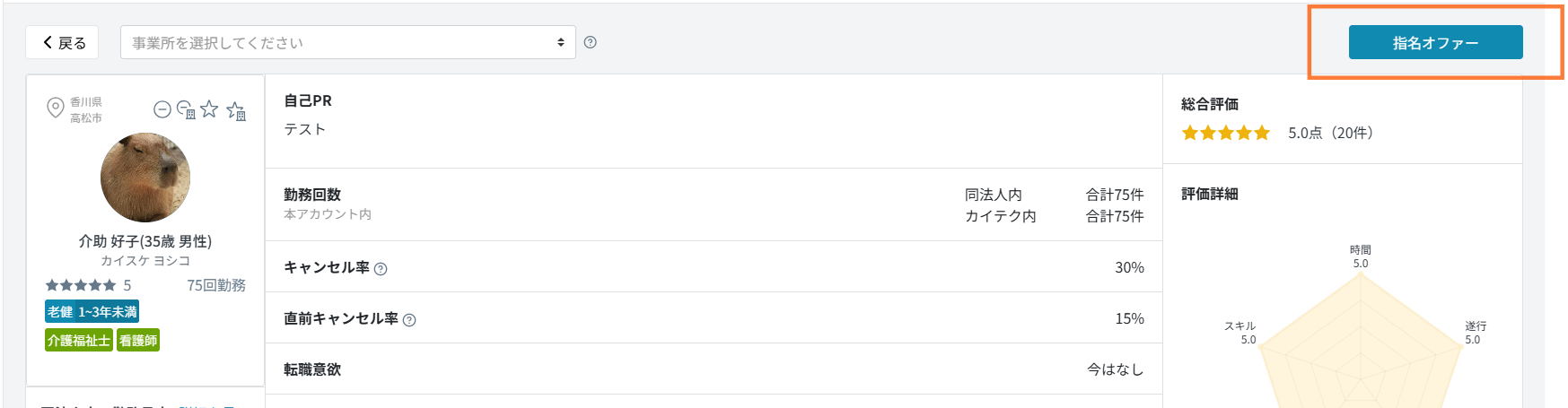Image resolution: width=1568 pixels, height=408 pixels.
Task: Click the capybara profile photo
Action: point(145,178)
